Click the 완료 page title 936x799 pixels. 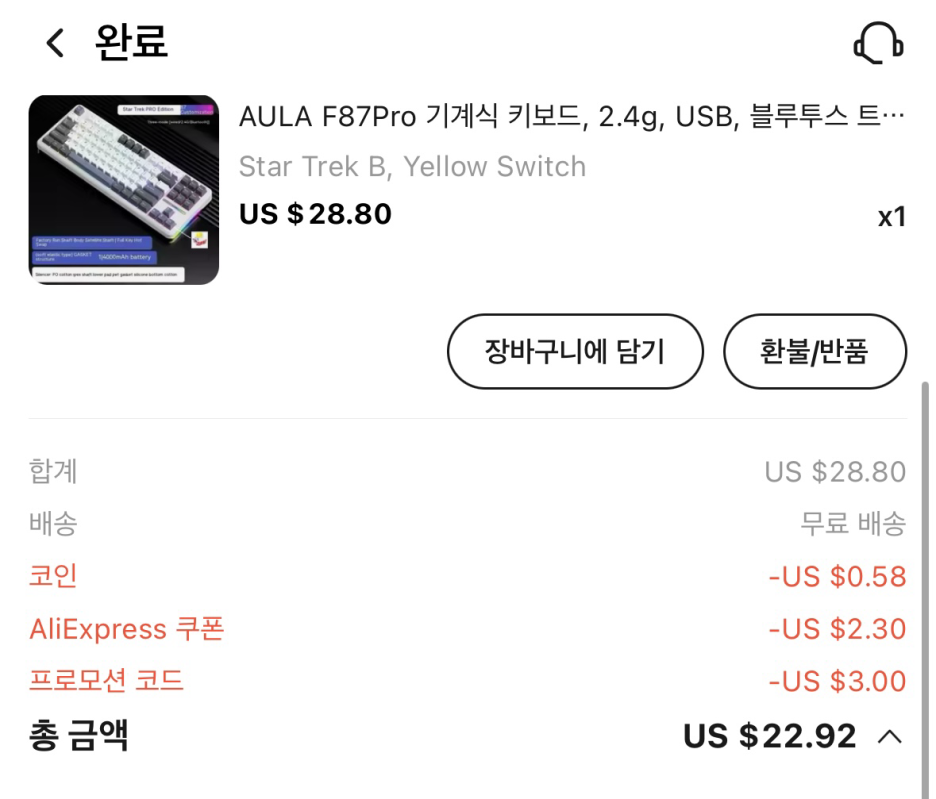(x=131, y=43)
